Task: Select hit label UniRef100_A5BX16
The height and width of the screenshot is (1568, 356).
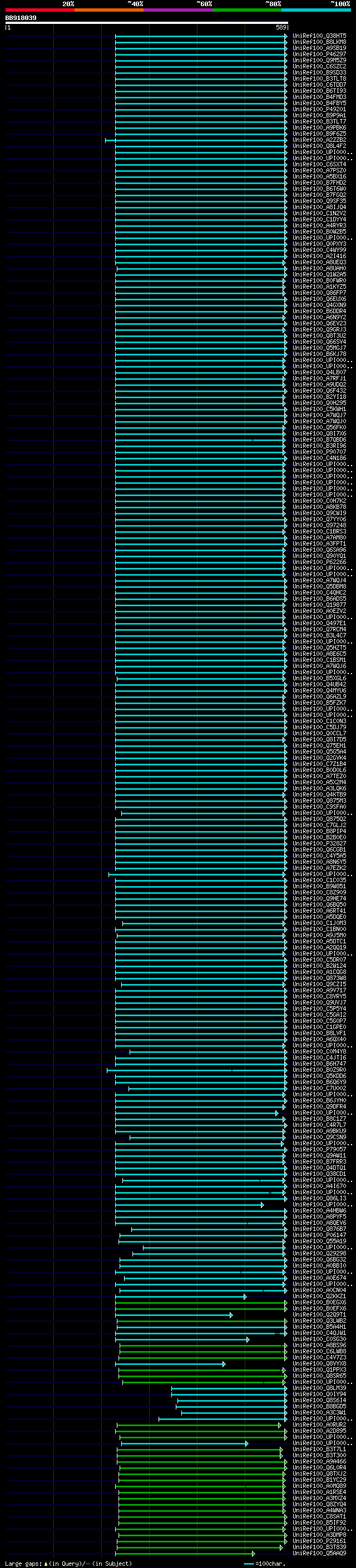Action: (x=319, y=176)
